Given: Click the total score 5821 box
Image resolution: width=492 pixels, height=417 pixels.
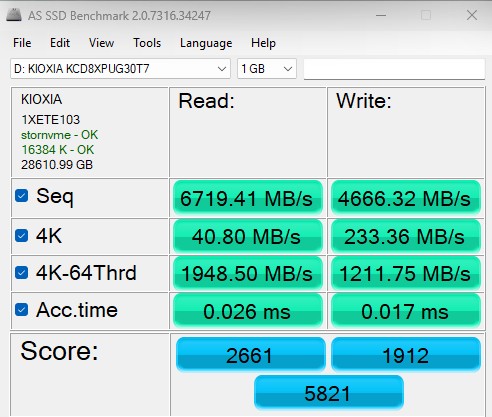Looking at the screenshot, I should (x=329, y=392).
